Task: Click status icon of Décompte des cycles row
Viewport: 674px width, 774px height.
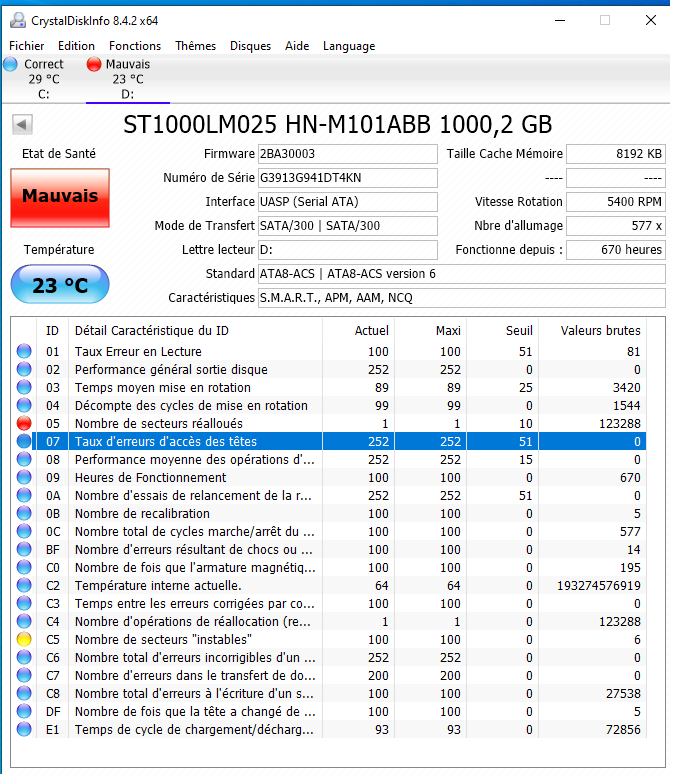Action: pyautogui.click(x=24, y=405)
